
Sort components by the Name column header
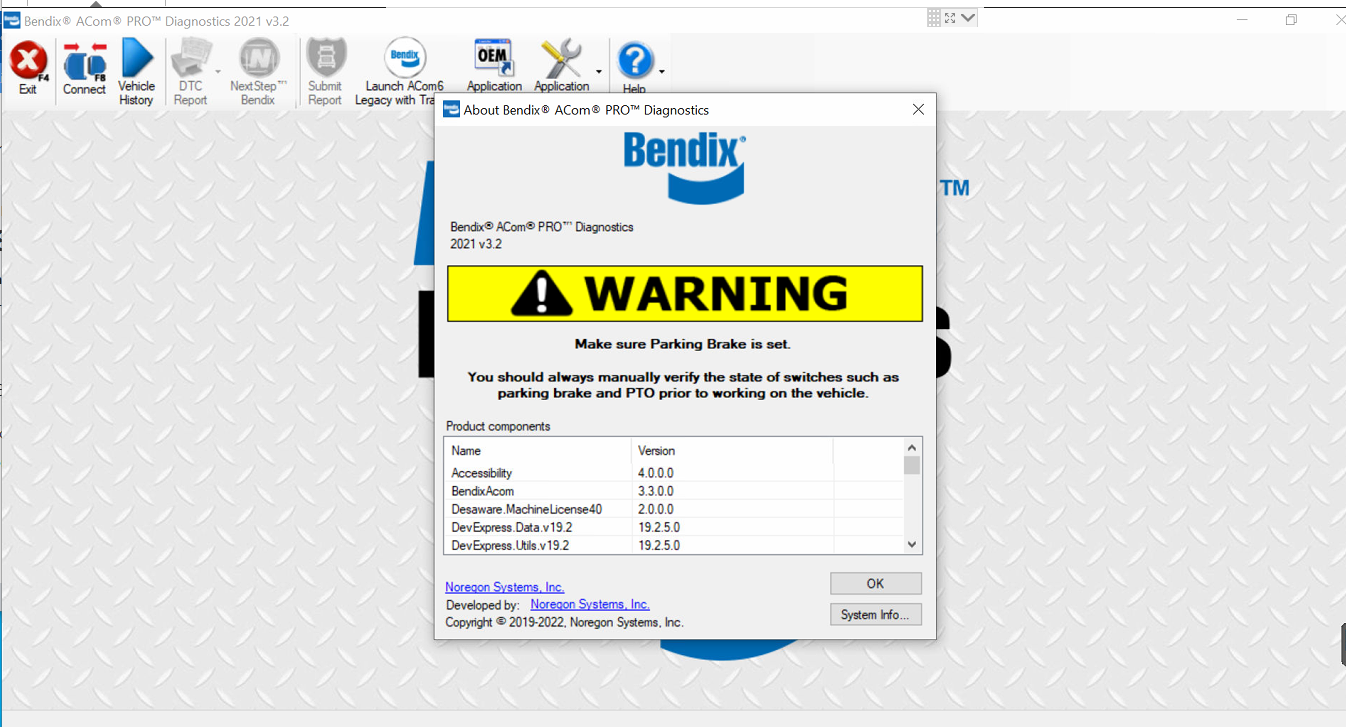click(538, 451)
